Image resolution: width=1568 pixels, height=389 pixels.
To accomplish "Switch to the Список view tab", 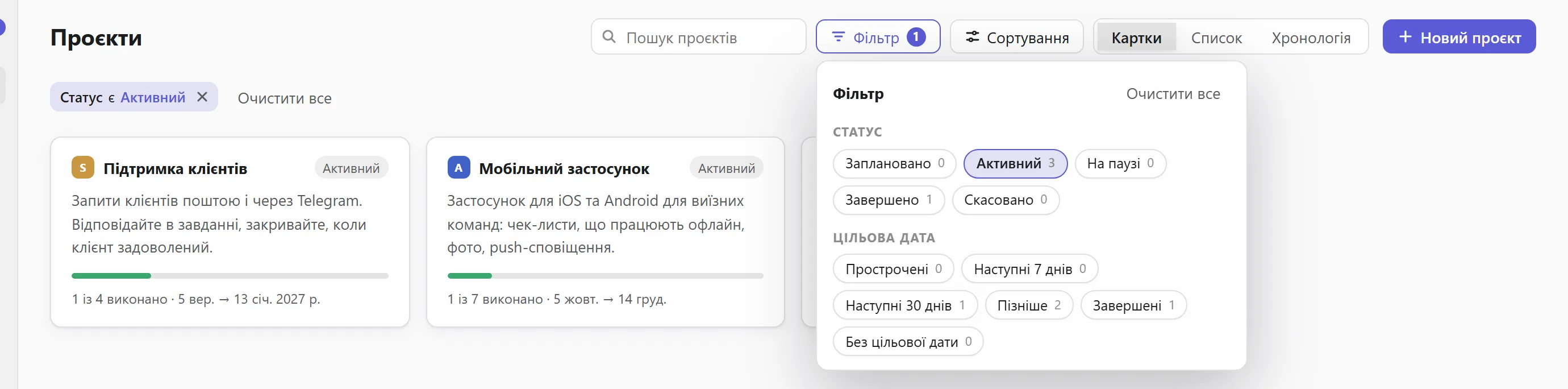I will click(x=1216, y=37).
